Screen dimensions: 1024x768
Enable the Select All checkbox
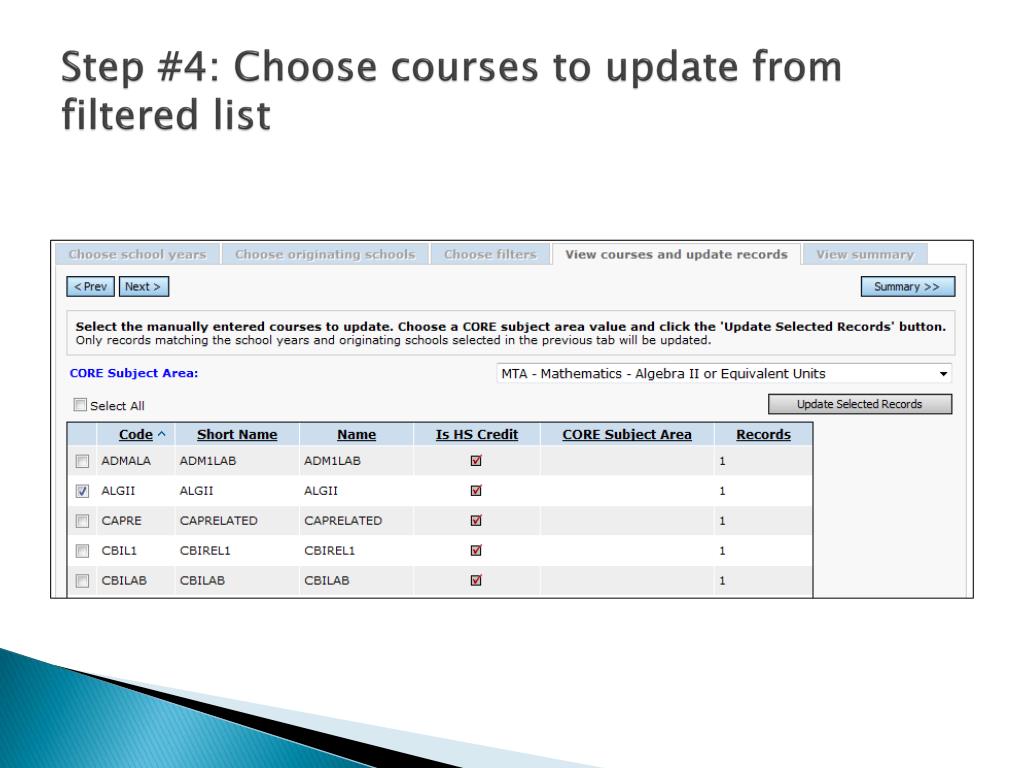click(x=80, y=405)
